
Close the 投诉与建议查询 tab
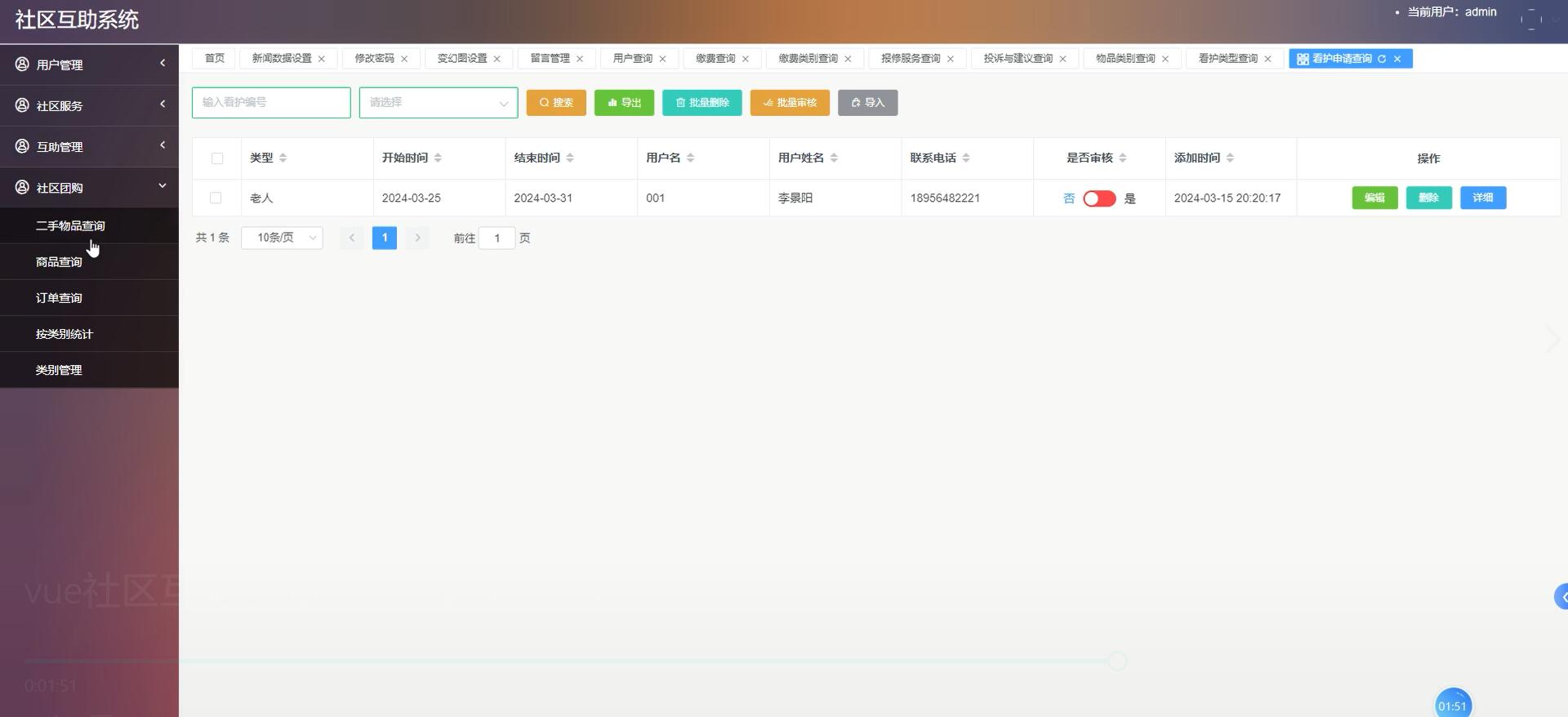(1062, 59)
